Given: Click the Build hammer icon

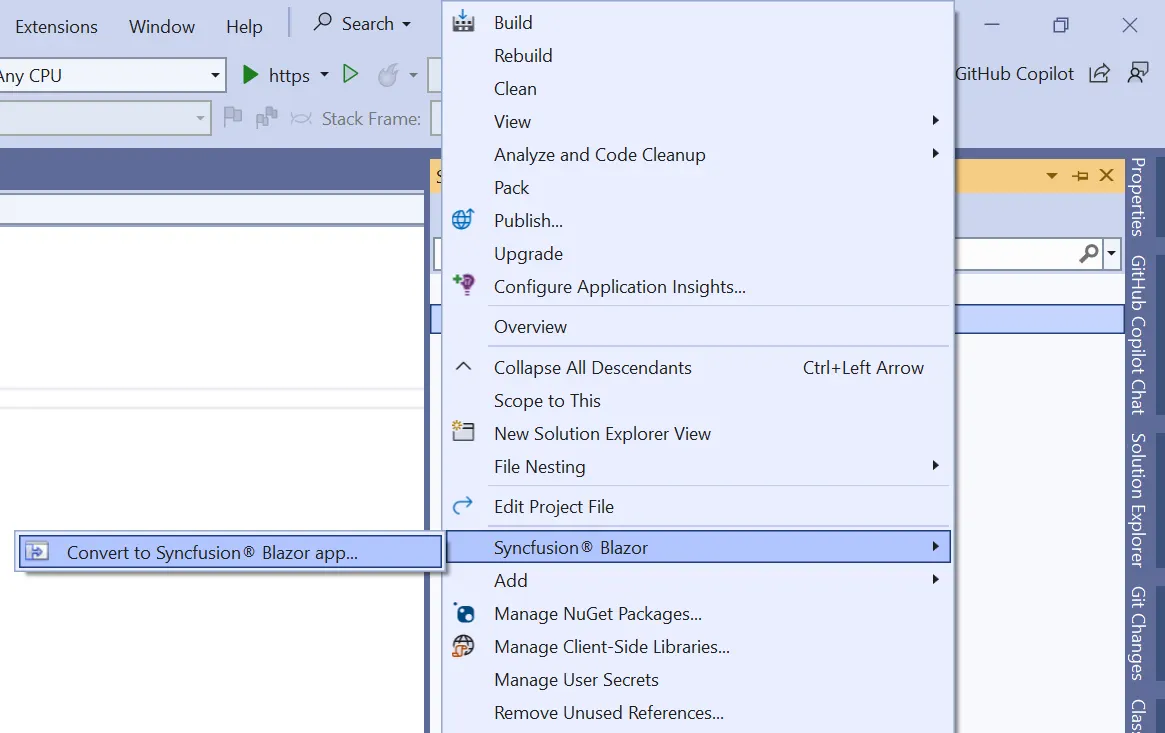Looking at the screenshot, I should pos(464,21).
